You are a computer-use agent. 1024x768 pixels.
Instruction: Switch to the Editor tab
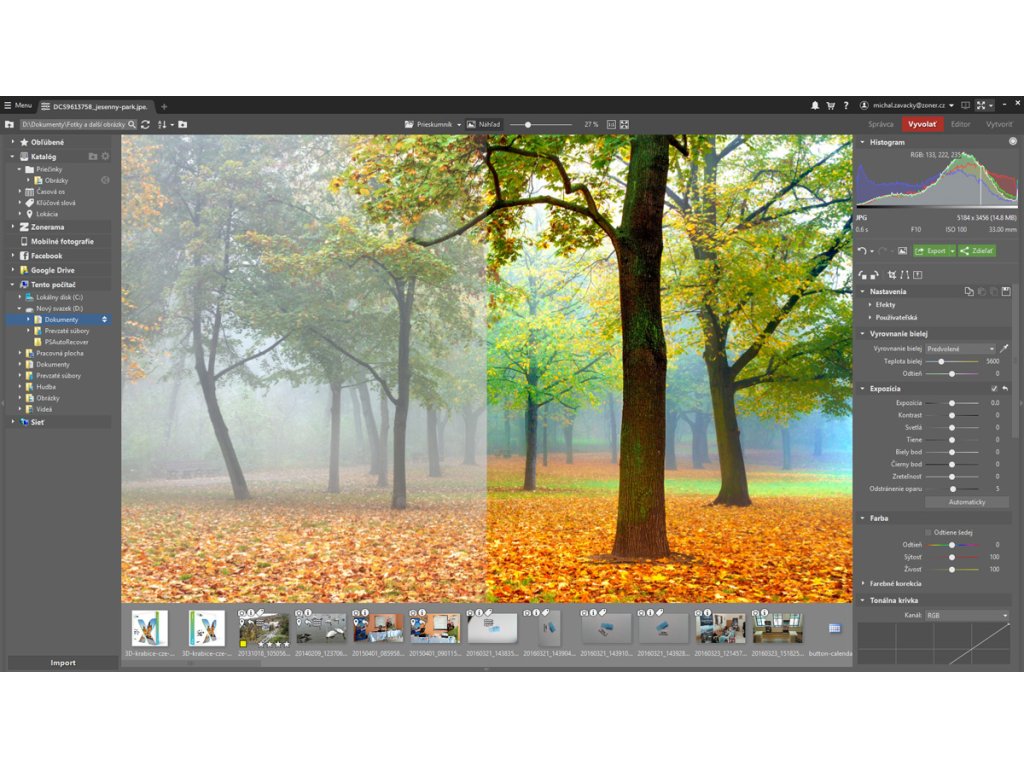point(960,124)
